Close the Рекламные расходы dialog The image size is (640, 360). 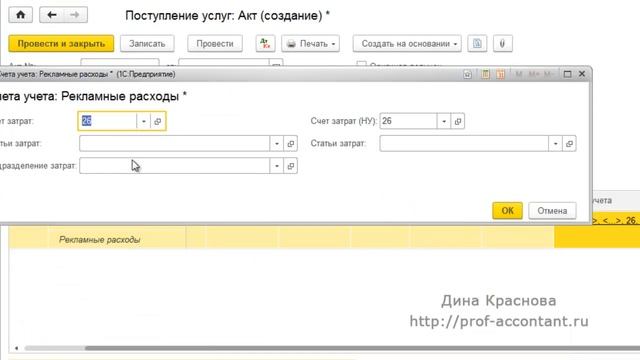pyautogui.click(x=582, y=74)
